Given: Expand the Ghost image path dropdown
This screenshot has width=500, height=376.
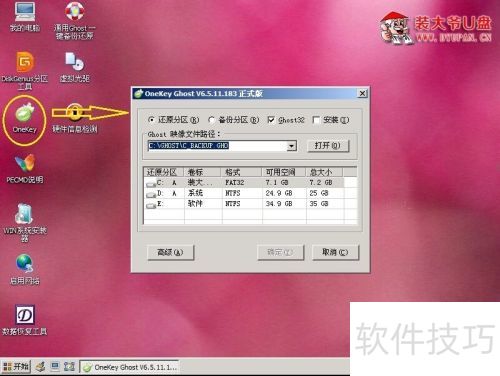Looking at the screenshot, I should [x=291, y=146].
